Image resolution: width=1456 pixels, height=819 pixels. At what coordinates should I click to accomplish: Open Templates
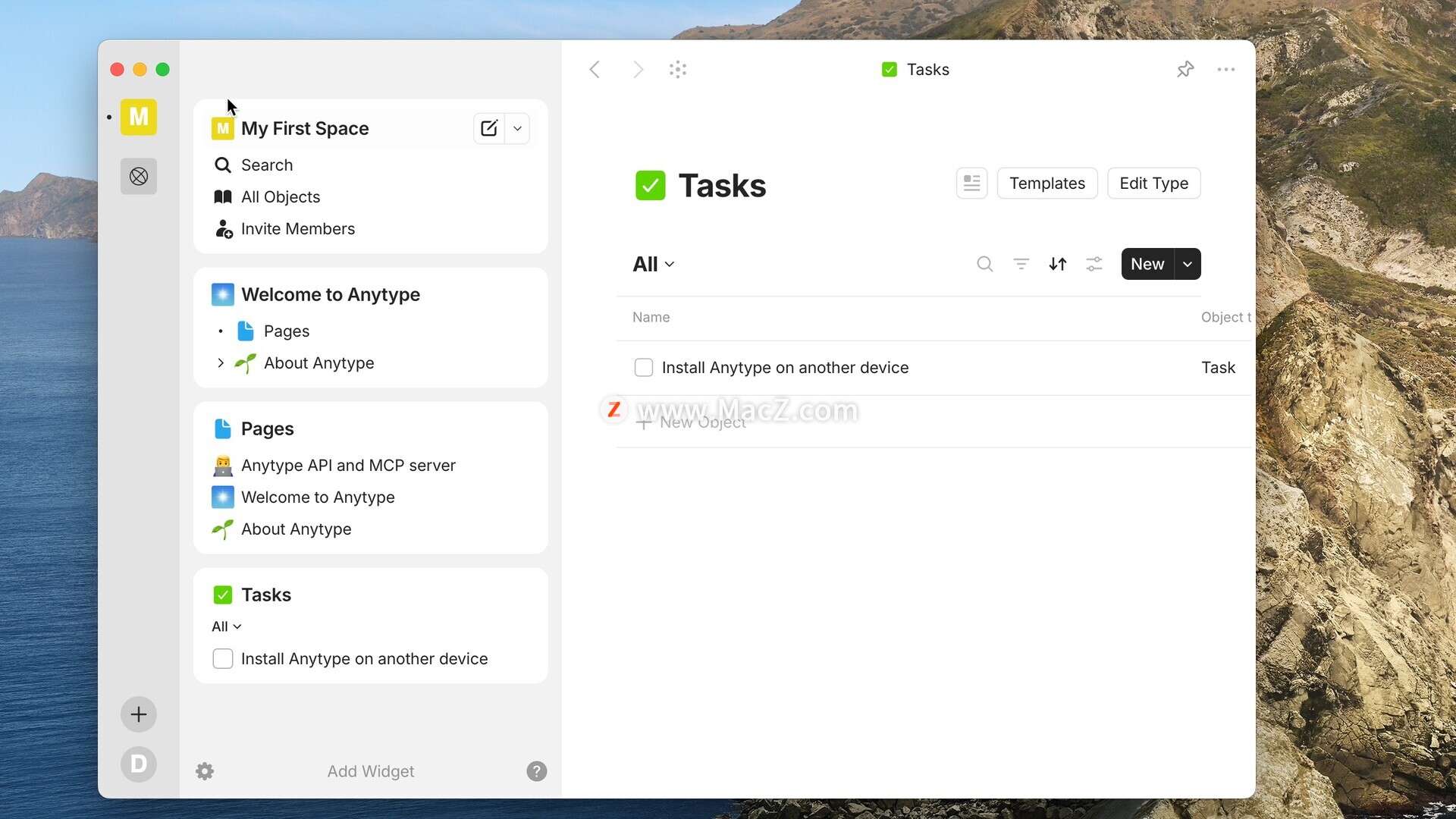pos(1046,184)
